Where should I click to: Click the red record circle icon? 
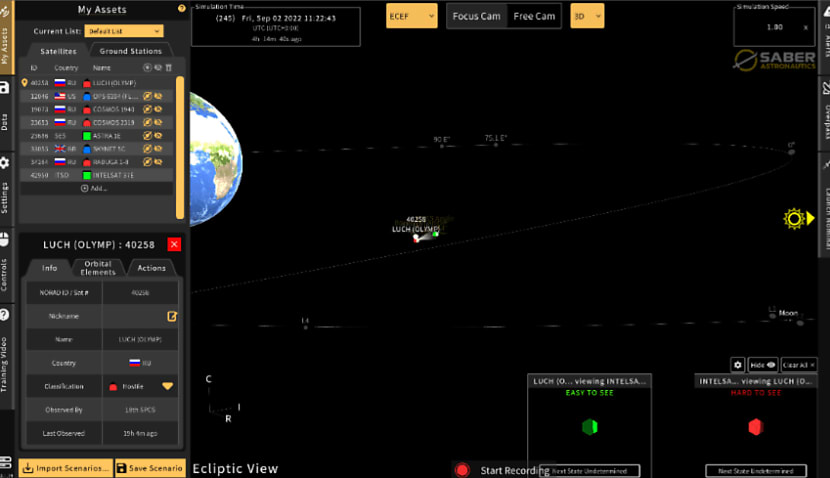tap(462, 470)
